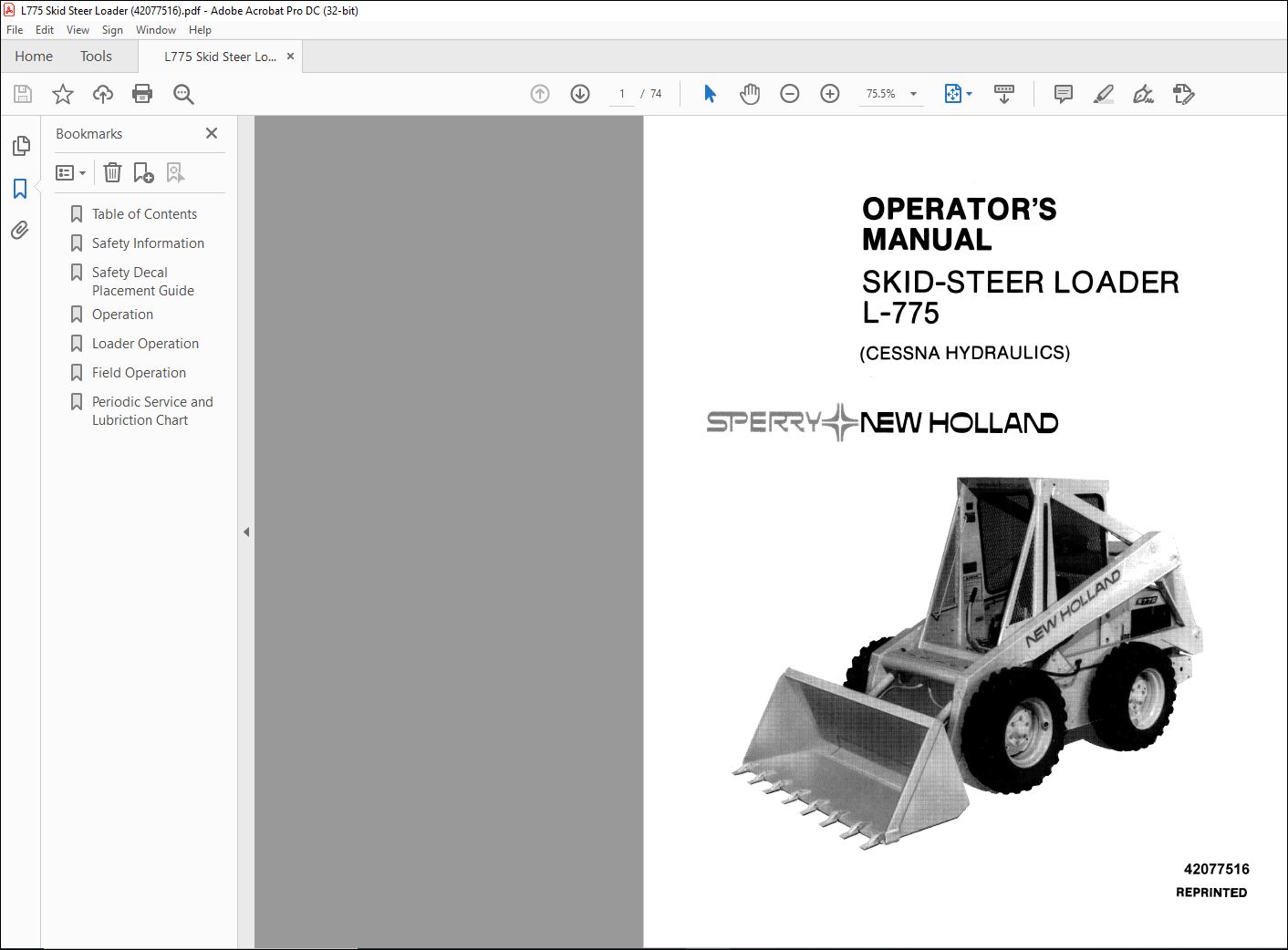Open the Sign menu
Viewport: 1288px width, 950px height.
(x=112, y=30)
